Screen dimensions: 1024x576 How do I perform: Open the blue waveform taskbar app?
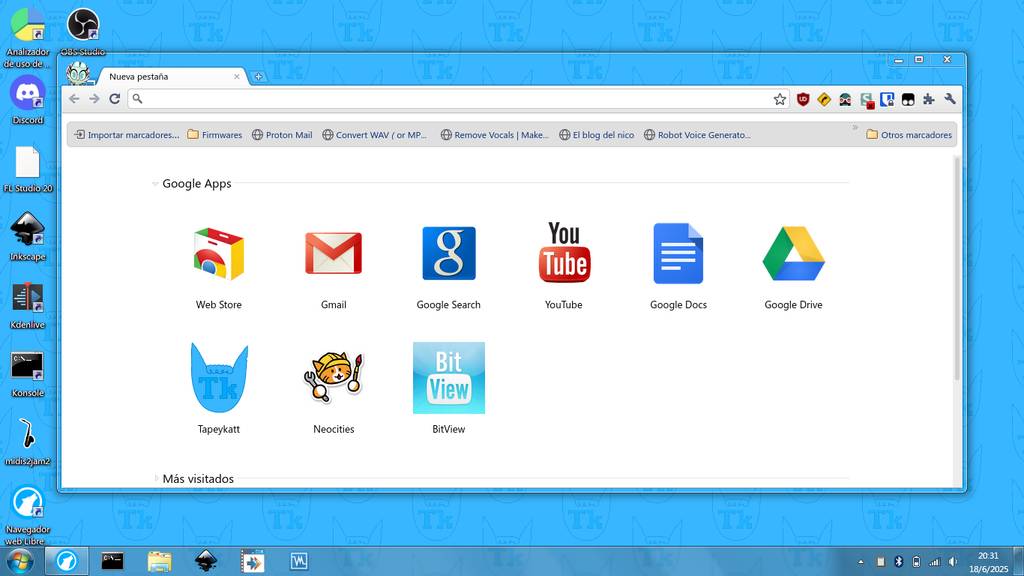tap(299, 561)
